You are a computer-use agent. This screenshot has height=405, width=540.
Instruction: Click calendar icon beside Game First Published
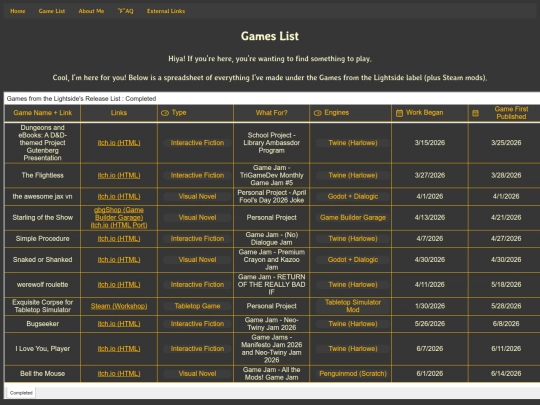pos(475,113)
